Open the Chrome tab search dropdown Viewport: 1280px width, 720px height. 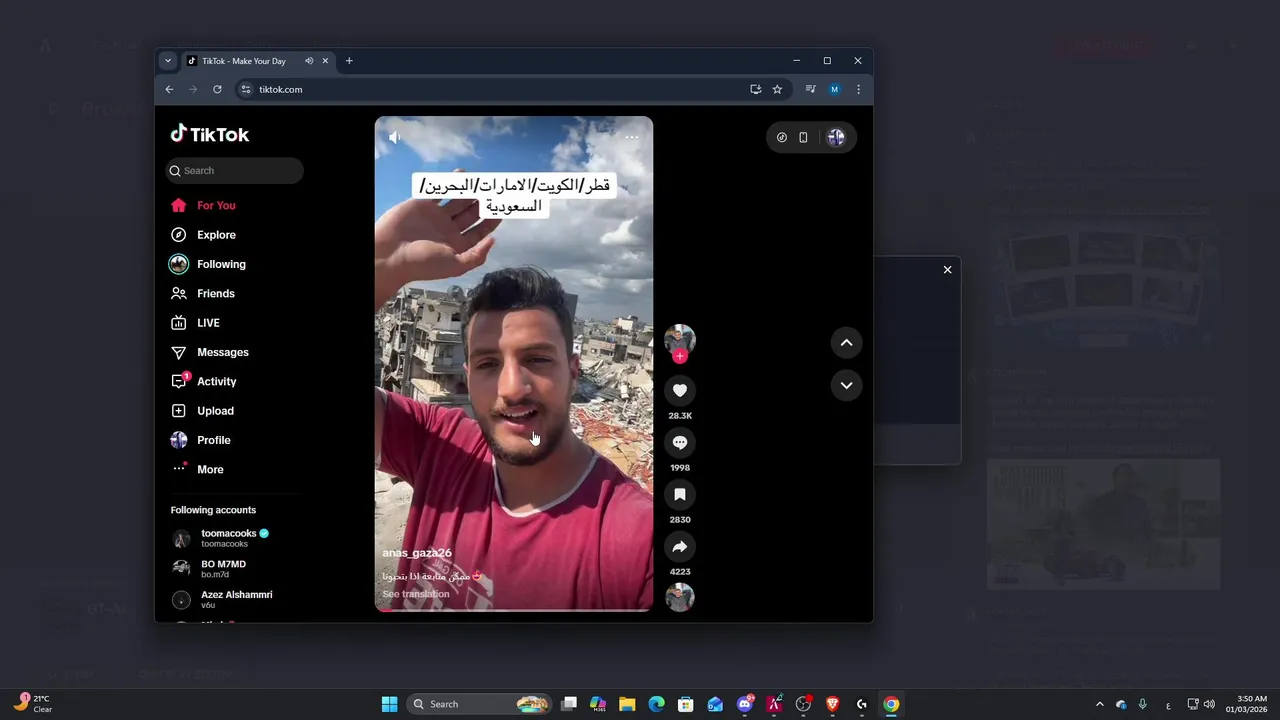pyautogui.click(x=167, y=61)
